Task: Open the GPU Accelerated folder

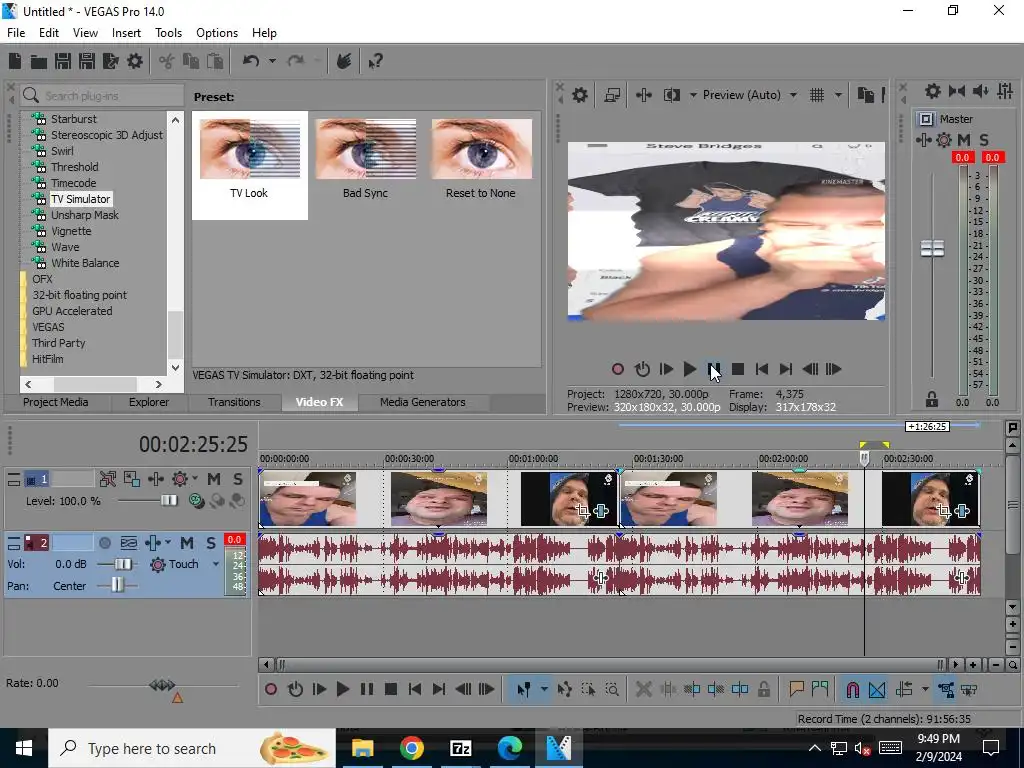Action: tap(72, 312)
